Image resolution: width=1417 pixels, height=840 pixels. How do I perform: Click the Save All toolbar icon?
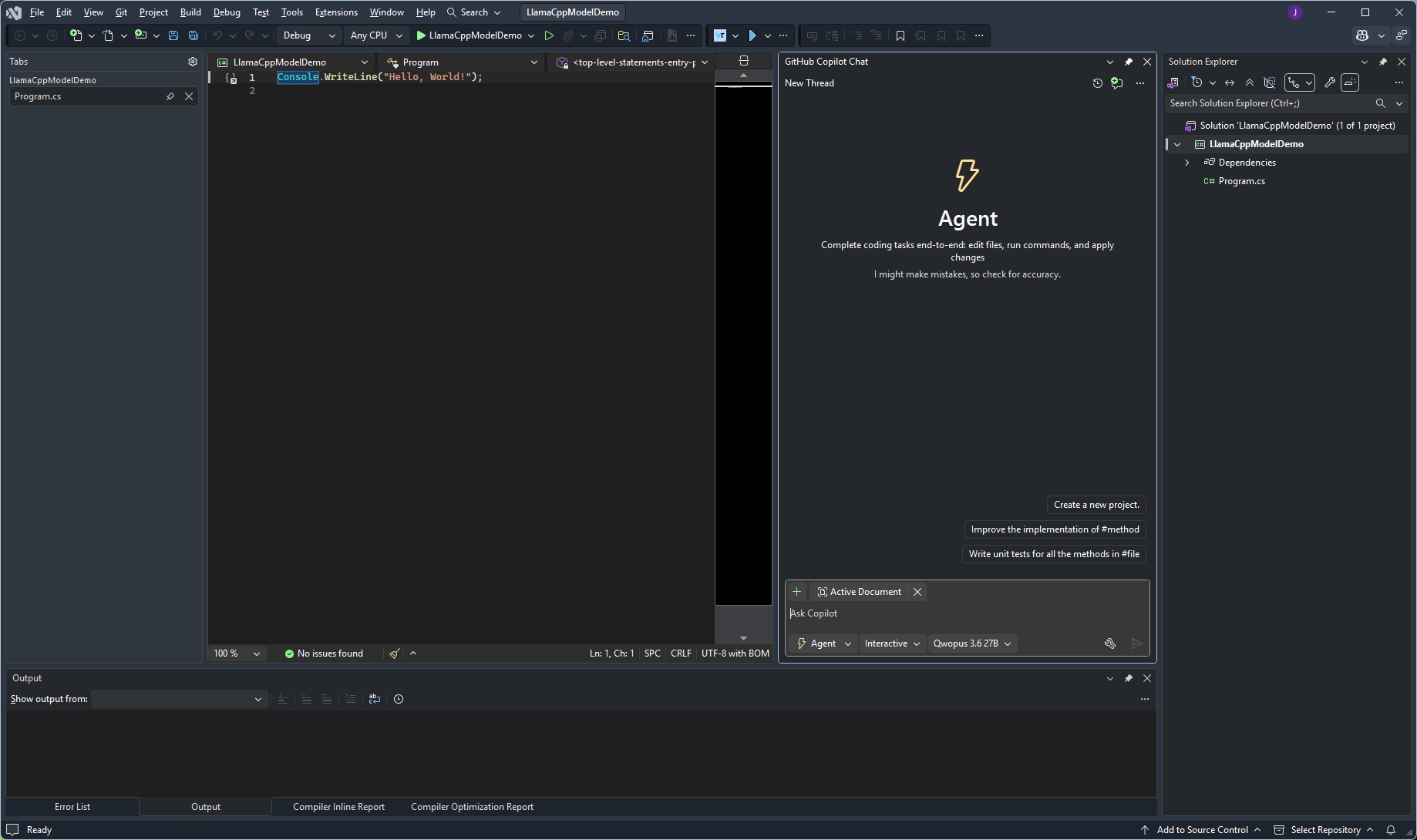click(x=194, y=35)
